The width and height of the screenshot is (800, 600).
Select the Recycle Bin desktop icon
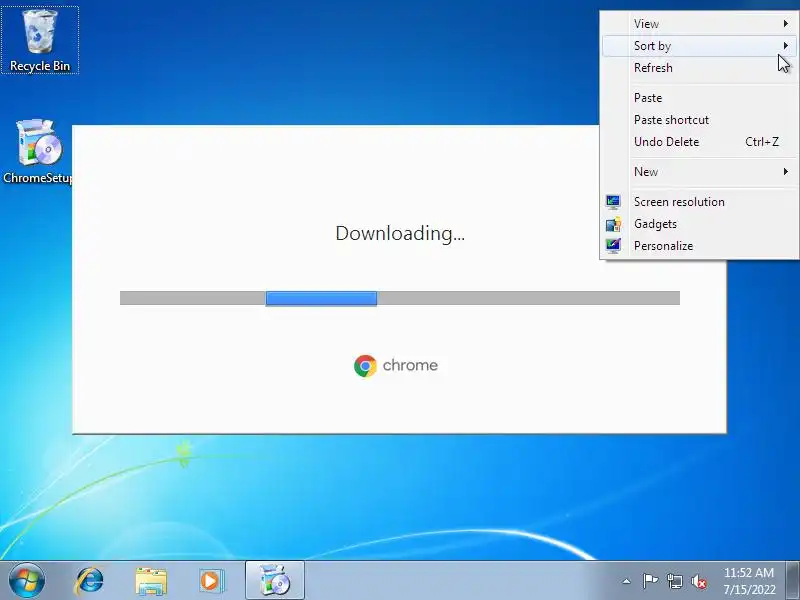[x=40, y=40]
